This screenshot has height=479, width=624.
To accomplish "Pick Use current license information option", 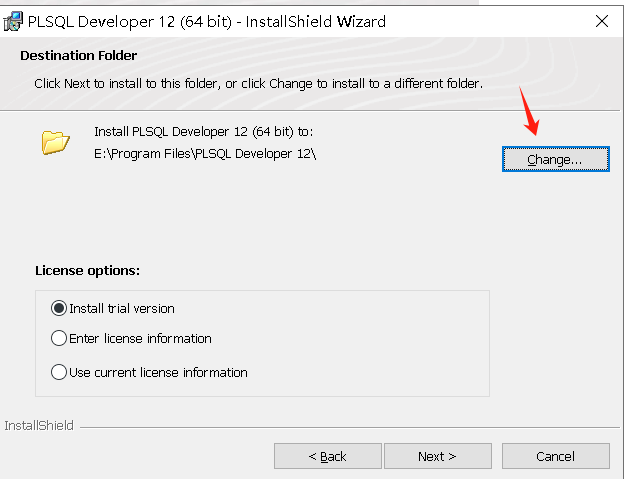I will pyautogui.click(x=59, y=372).
